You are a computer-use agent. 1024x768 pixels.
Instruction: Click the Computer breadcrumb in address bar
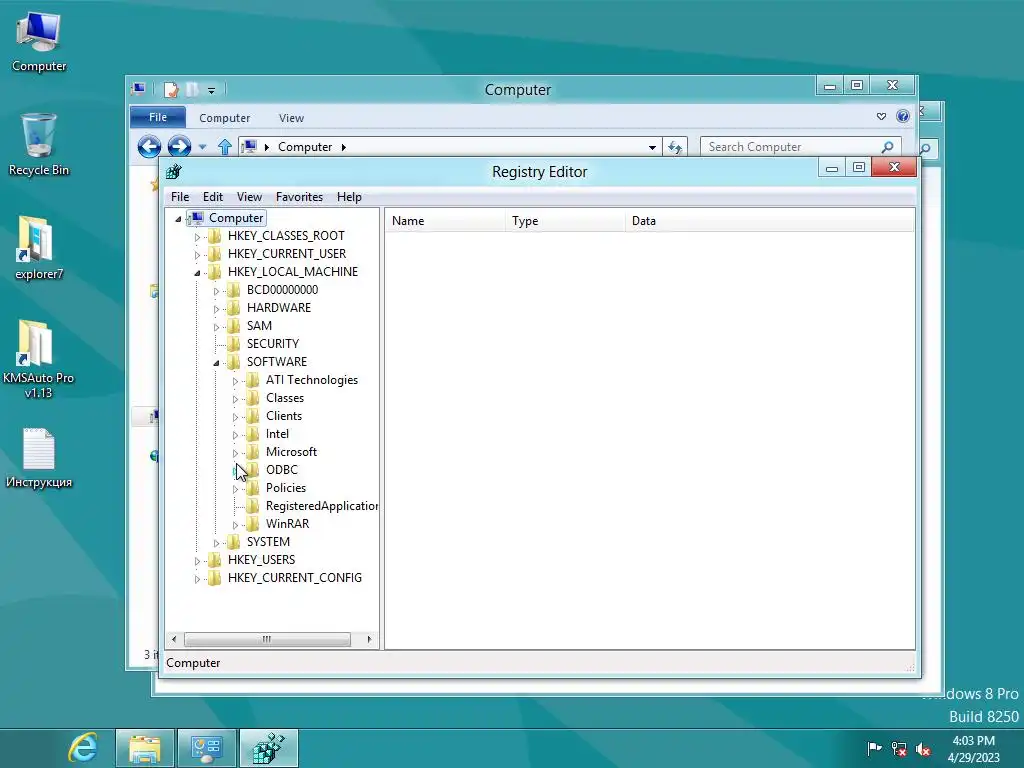[305, 147]
